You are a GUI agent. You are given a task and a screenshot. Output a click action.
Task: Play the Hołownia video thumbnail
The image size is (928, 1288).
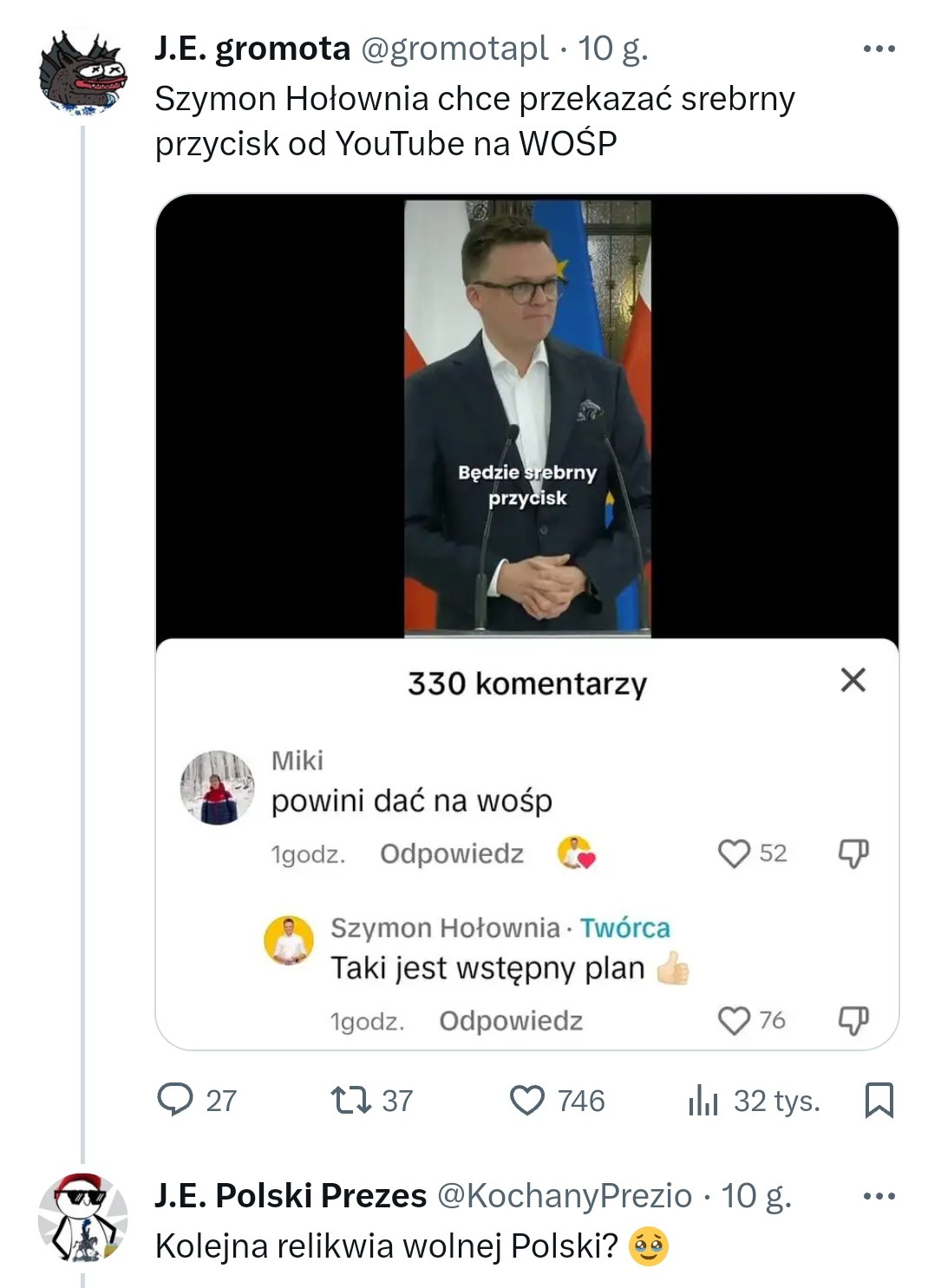click(527, 416)
